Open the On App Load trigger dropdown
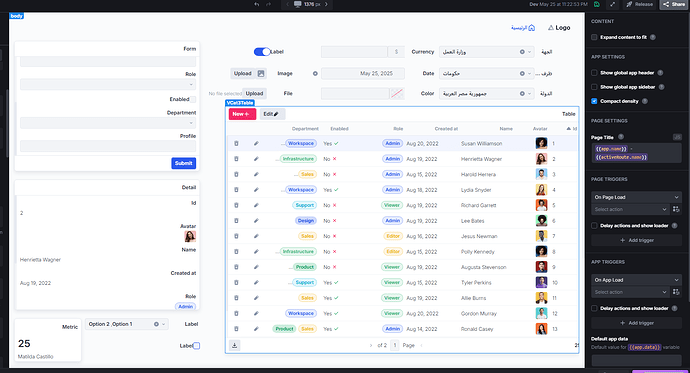Viewport: 690px width, 373px height. (636, 280)
